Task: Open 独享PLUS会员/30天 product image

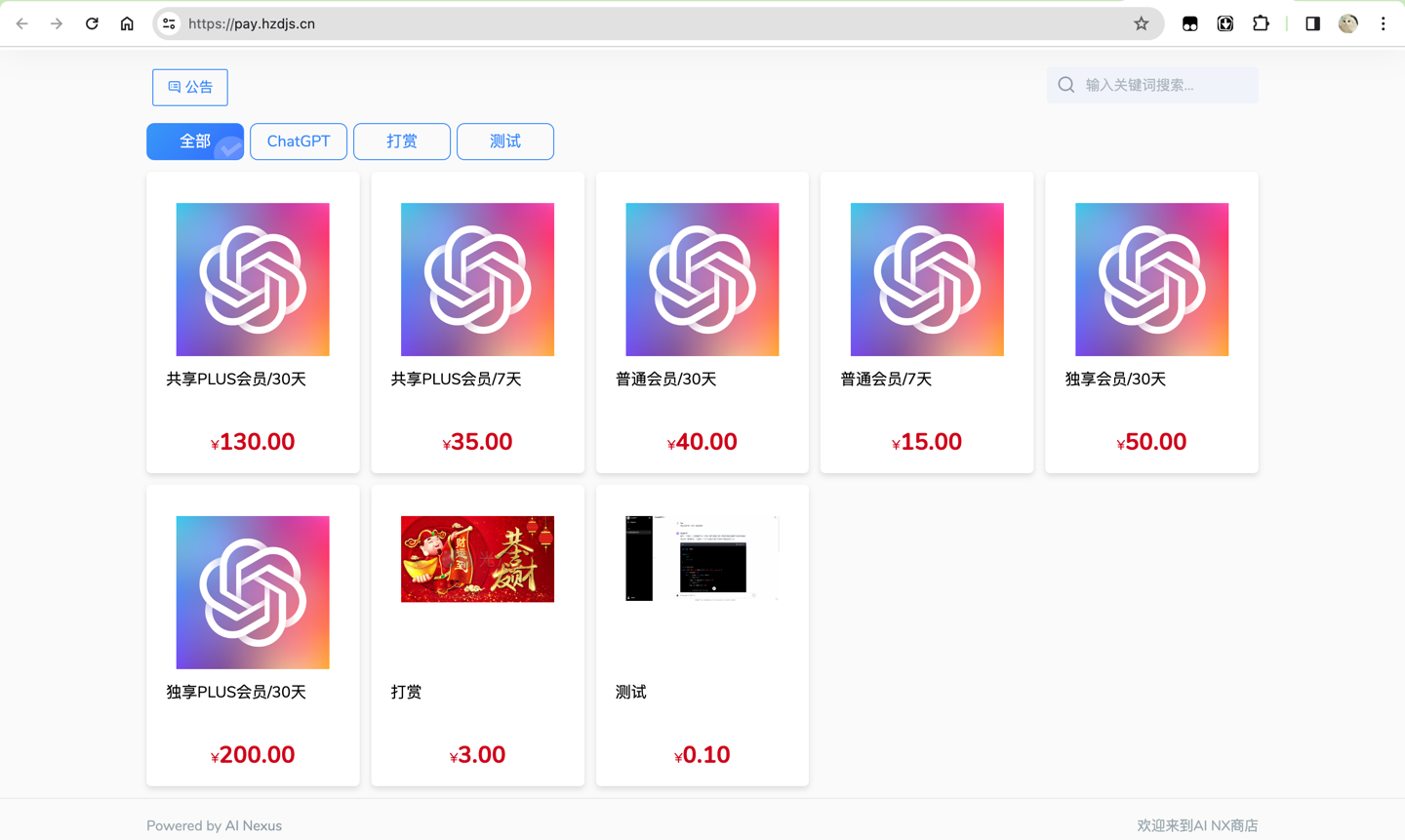Action: pyautogui.click(x=253, y=592)
